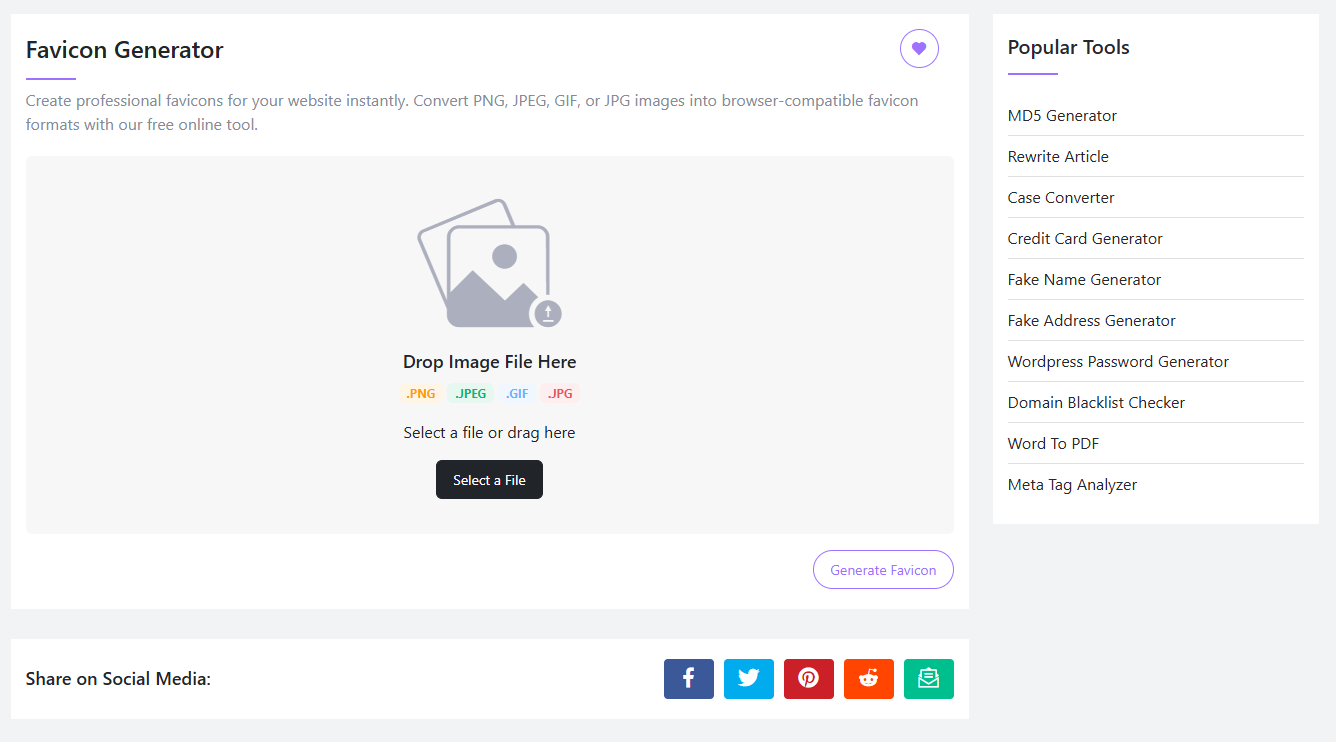Click the .JPG format badge

point(559,393)
